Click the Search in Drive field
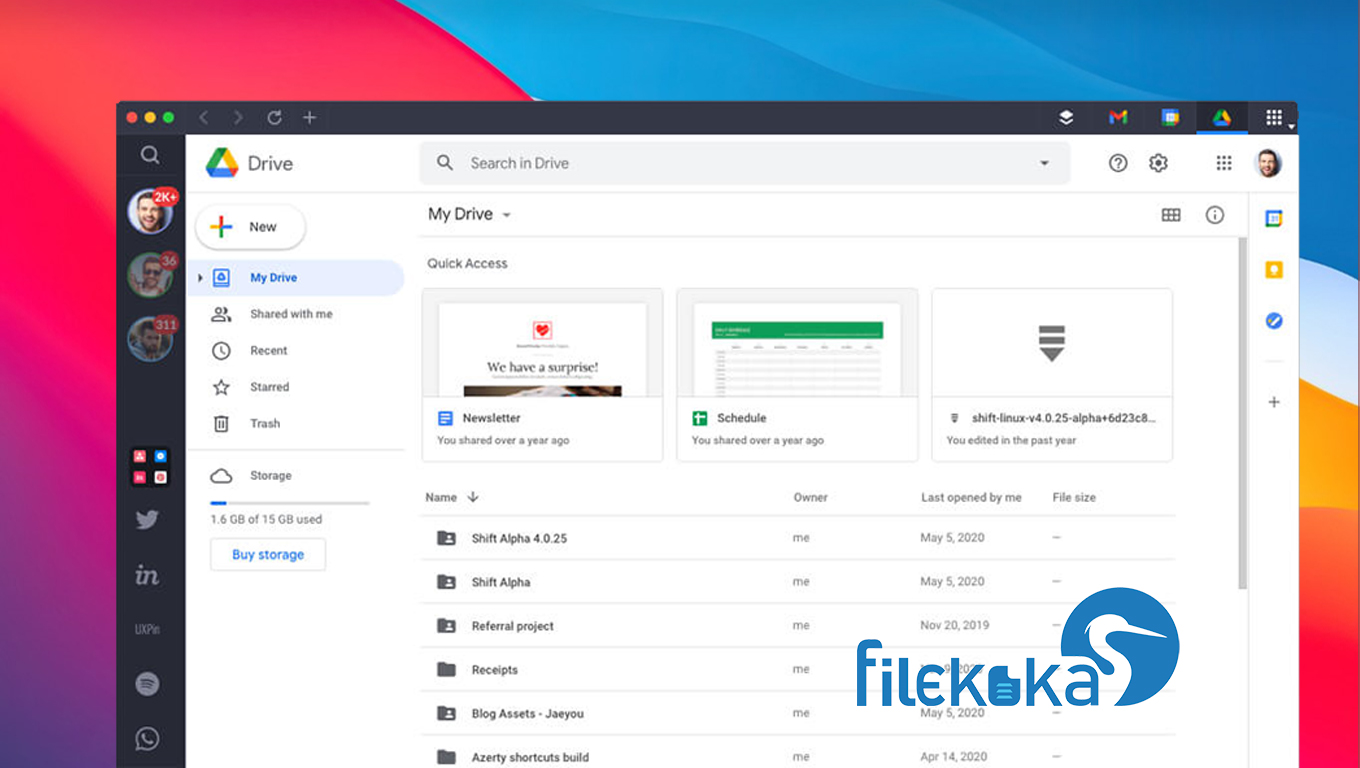Screen dimensions: 1360x768 coord(744,163)
